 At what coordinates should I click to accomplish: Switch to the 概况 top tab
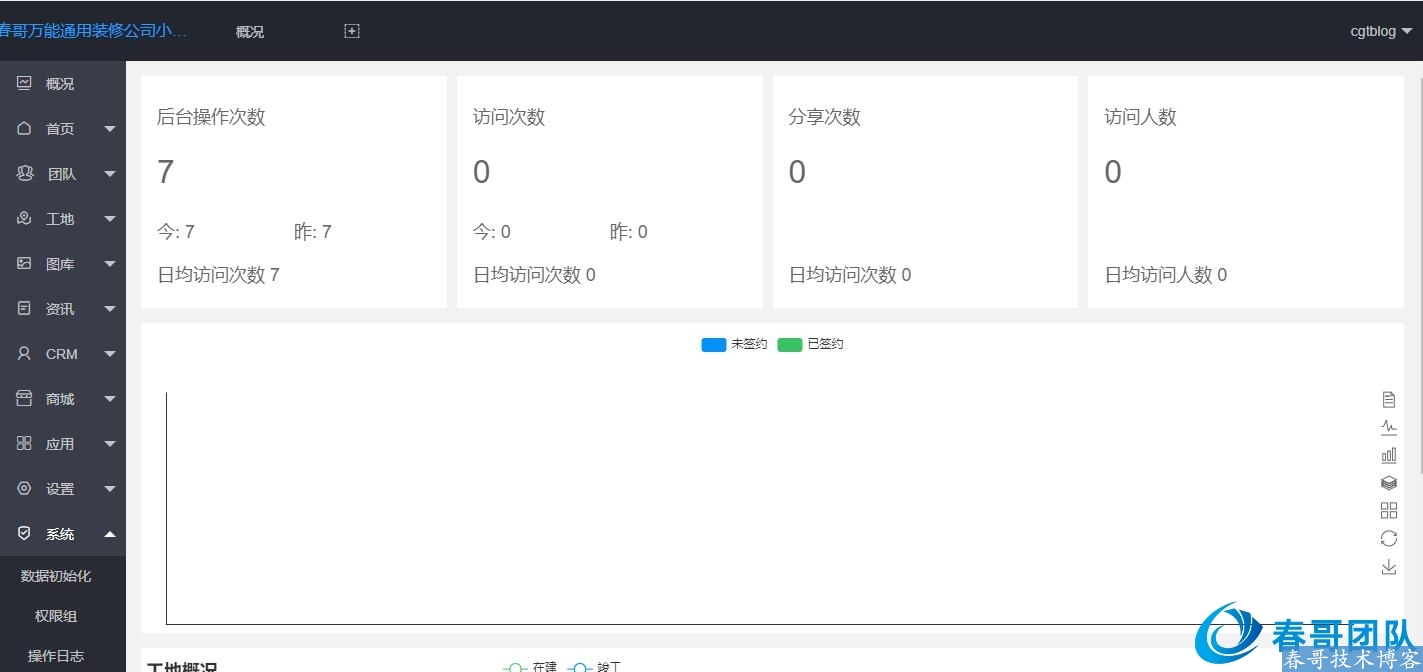249,32
